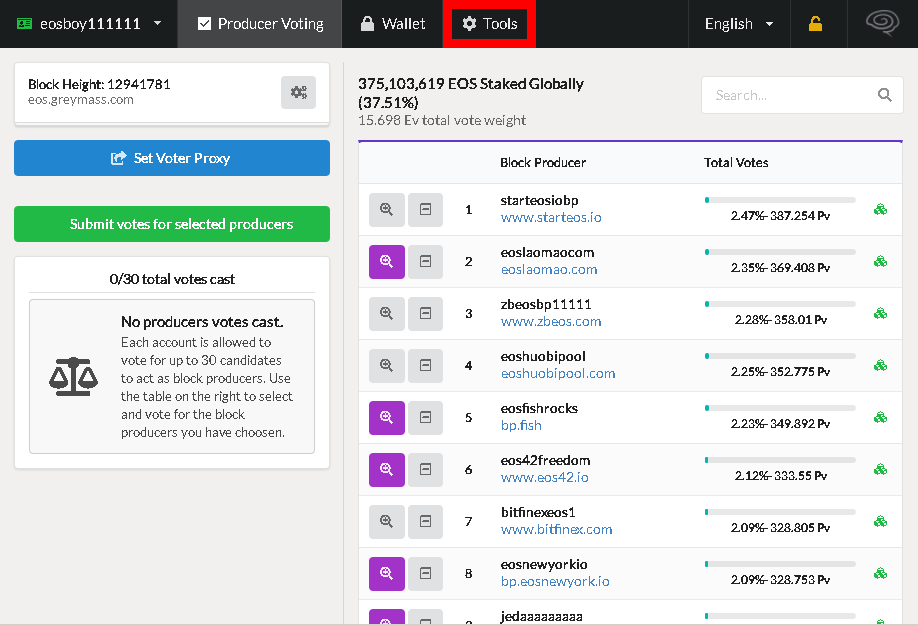Open info for eoslaomaocom producer

click(386, 262)
